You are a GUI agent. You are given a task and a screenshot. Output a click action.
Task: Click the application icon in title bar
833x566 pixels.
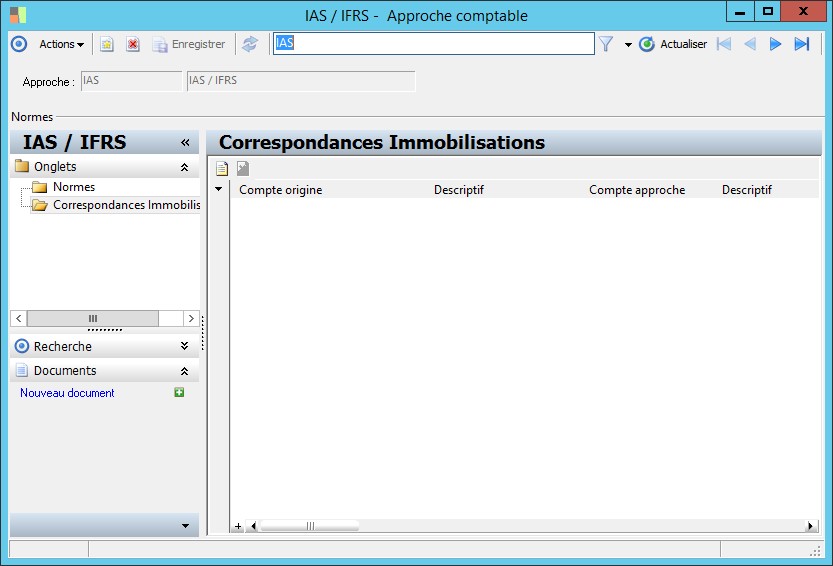pos(18,15)
